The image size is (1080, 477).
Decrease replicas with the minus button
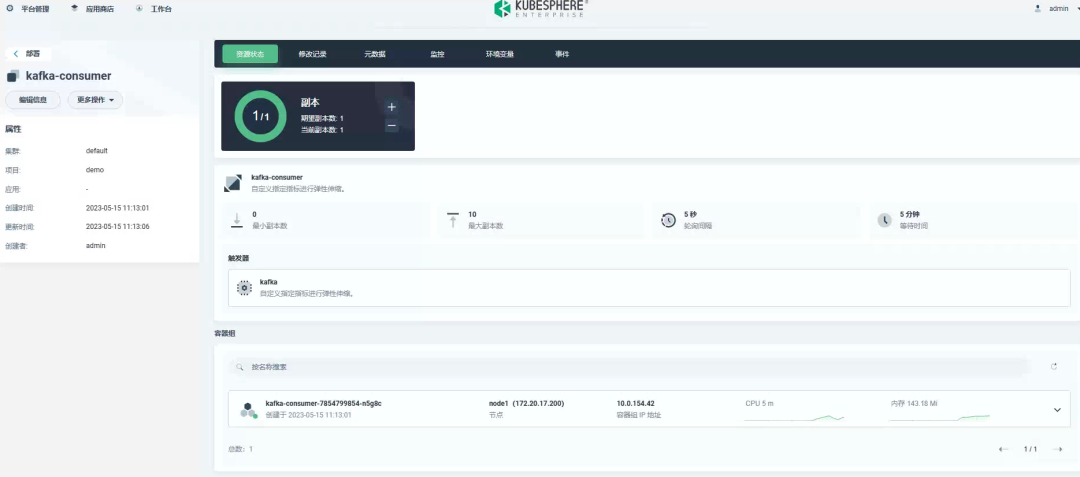391,125
